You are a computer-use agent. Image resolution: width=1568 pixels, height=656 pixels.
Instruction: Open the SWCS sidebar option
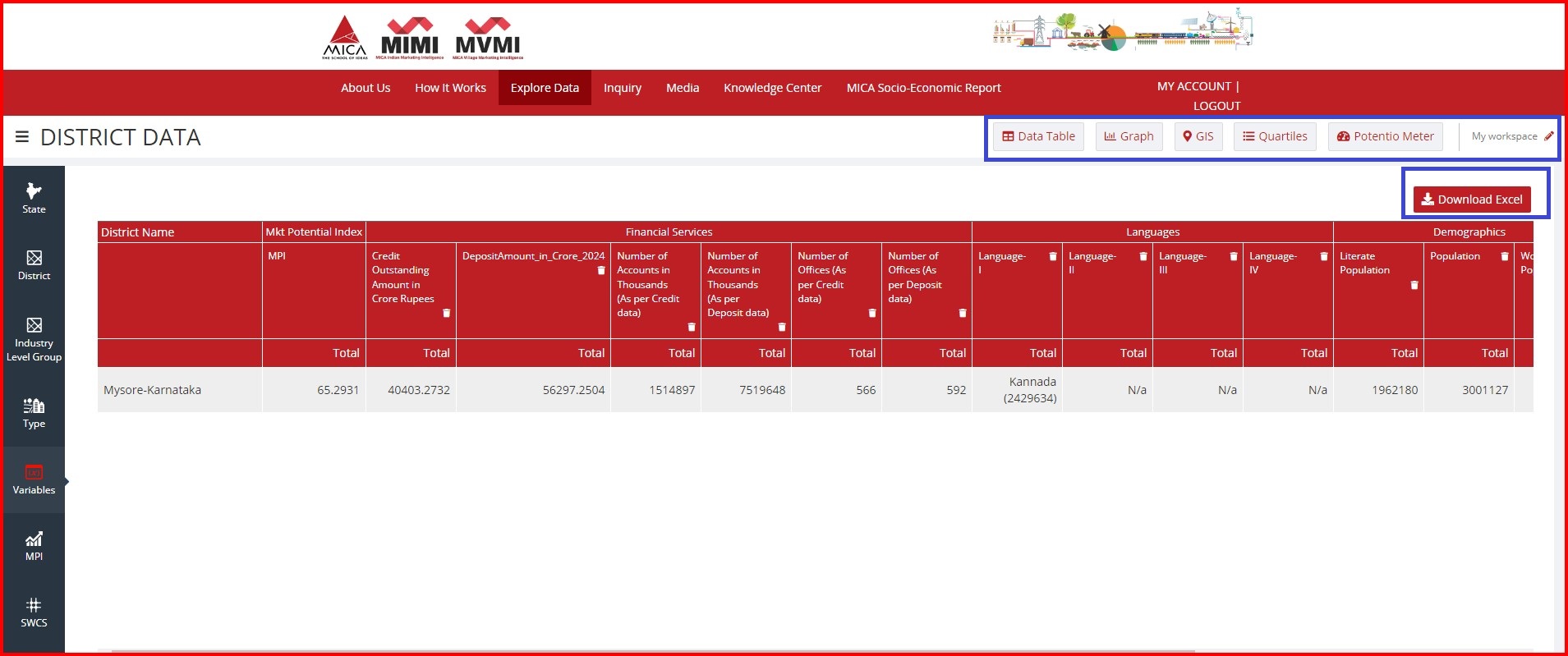34,612
